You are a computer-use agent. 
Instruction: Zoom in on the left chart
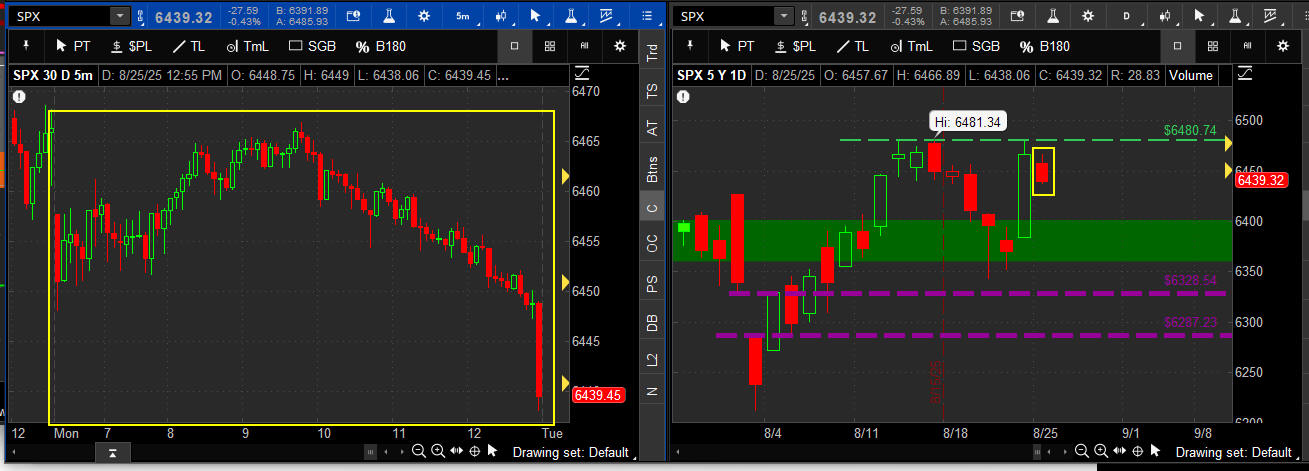(438, 452)
